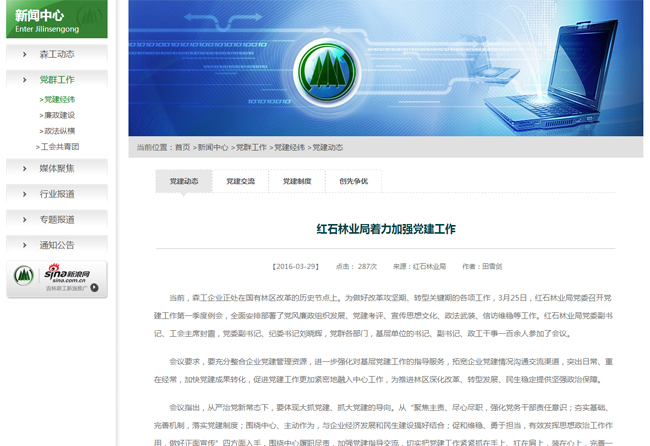This screenshot has height=446, width=650.
Task: Click the arrow icon beside 森工动态
Action: coord(24,53)
